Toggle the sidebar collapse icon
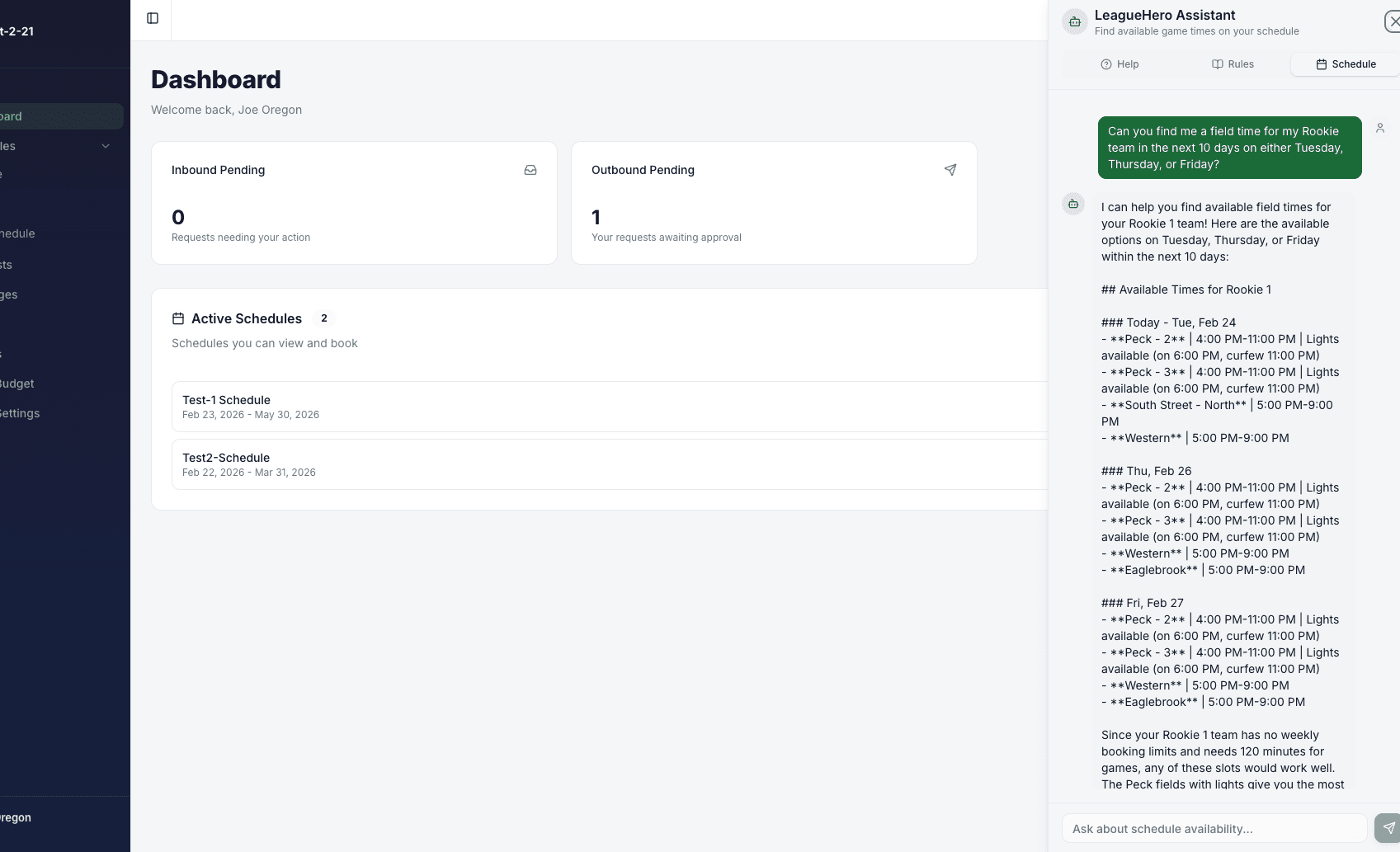Screen dimensions: 1400x852 pos(152,17)
